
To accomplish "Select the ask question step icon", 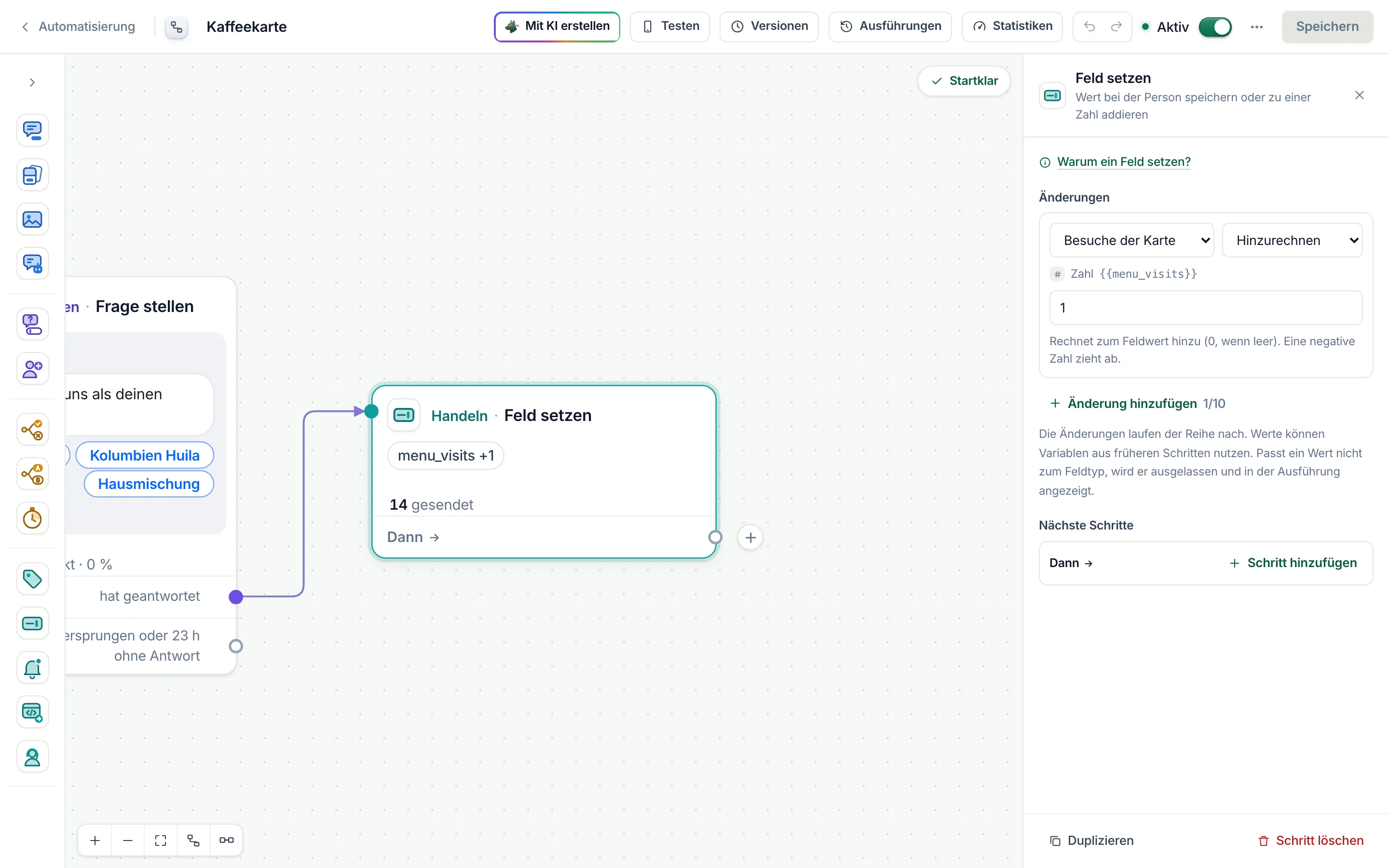I will (32, 325).
